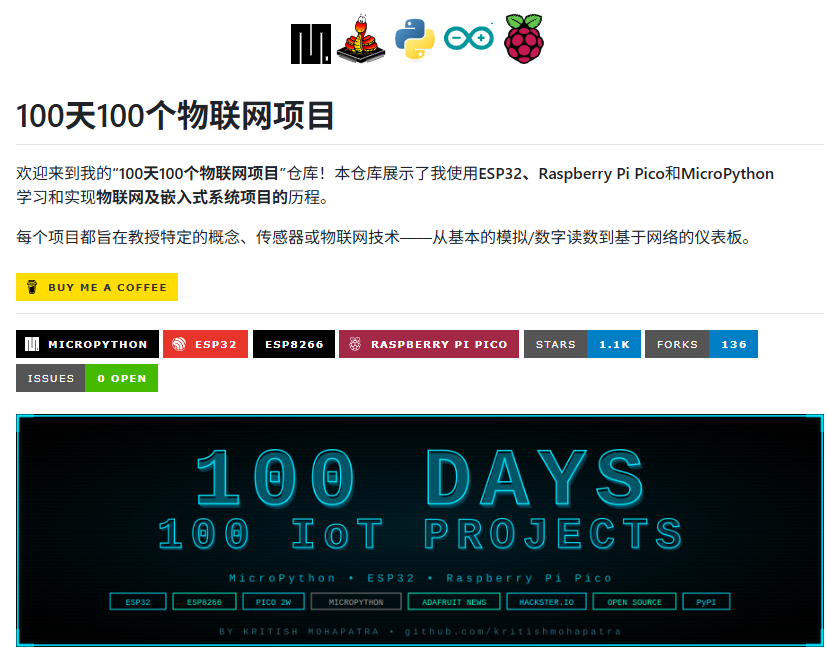The image size is (827, 651).
Task: Click the OPEN SOURCE tag in banner
Action: (x=634, y=601)
